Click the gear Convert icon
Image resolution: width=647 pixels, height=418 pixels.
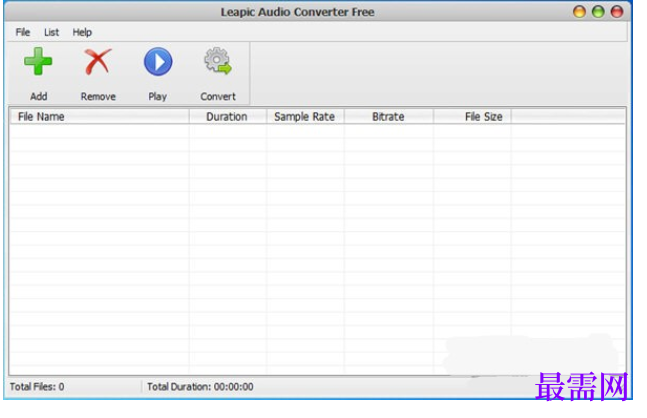pyautogui.click(x=218, y=61)
